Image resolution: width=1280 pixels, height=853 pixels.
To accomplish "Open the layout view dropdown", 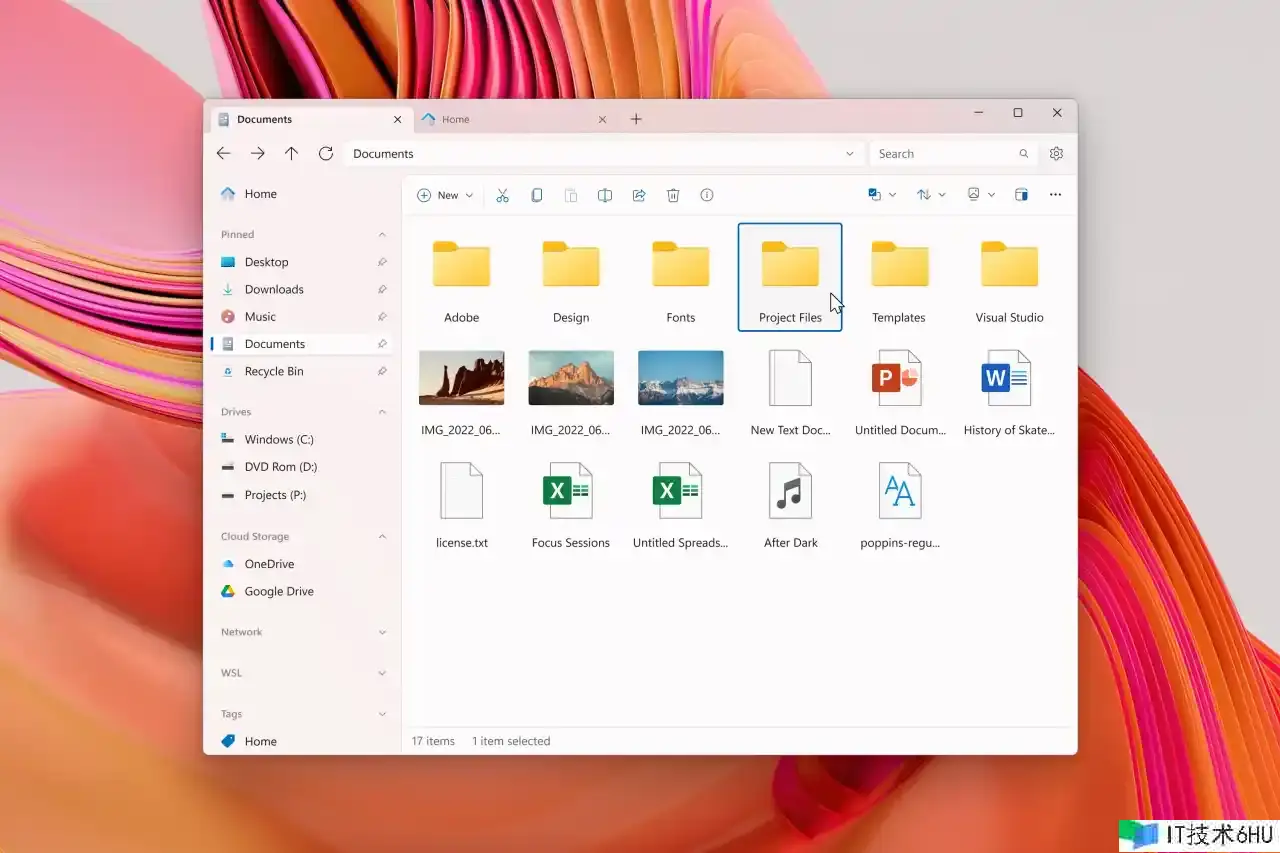I will (x=981, y=195).
